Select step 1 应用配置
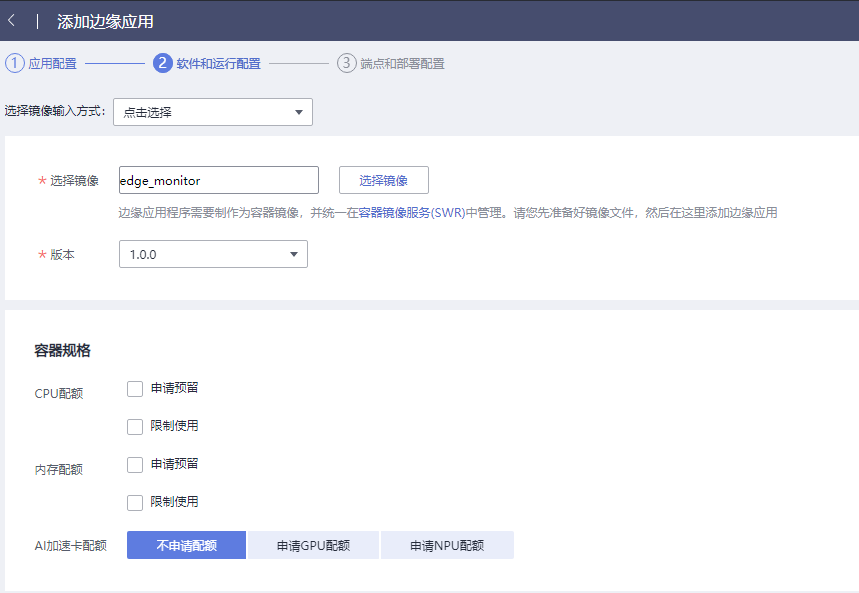 pos(41,64)
